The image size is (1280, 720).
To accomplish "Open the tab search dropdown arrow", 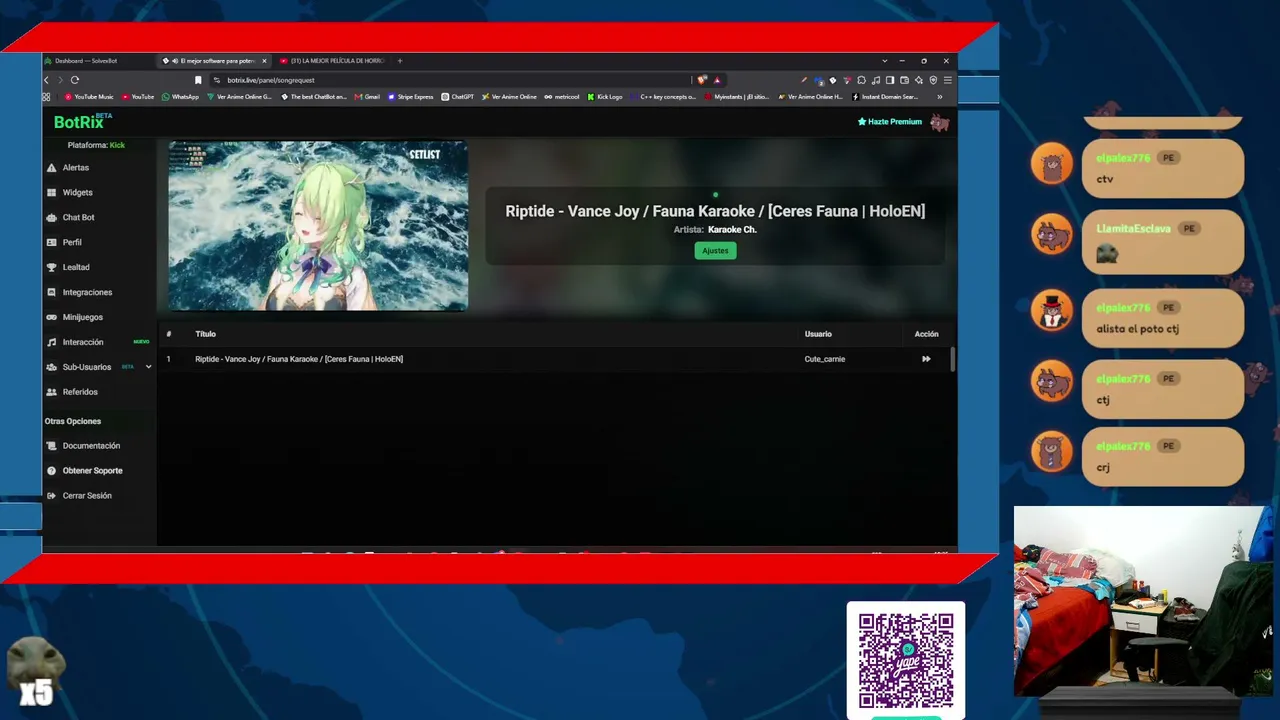I will 884,61.
